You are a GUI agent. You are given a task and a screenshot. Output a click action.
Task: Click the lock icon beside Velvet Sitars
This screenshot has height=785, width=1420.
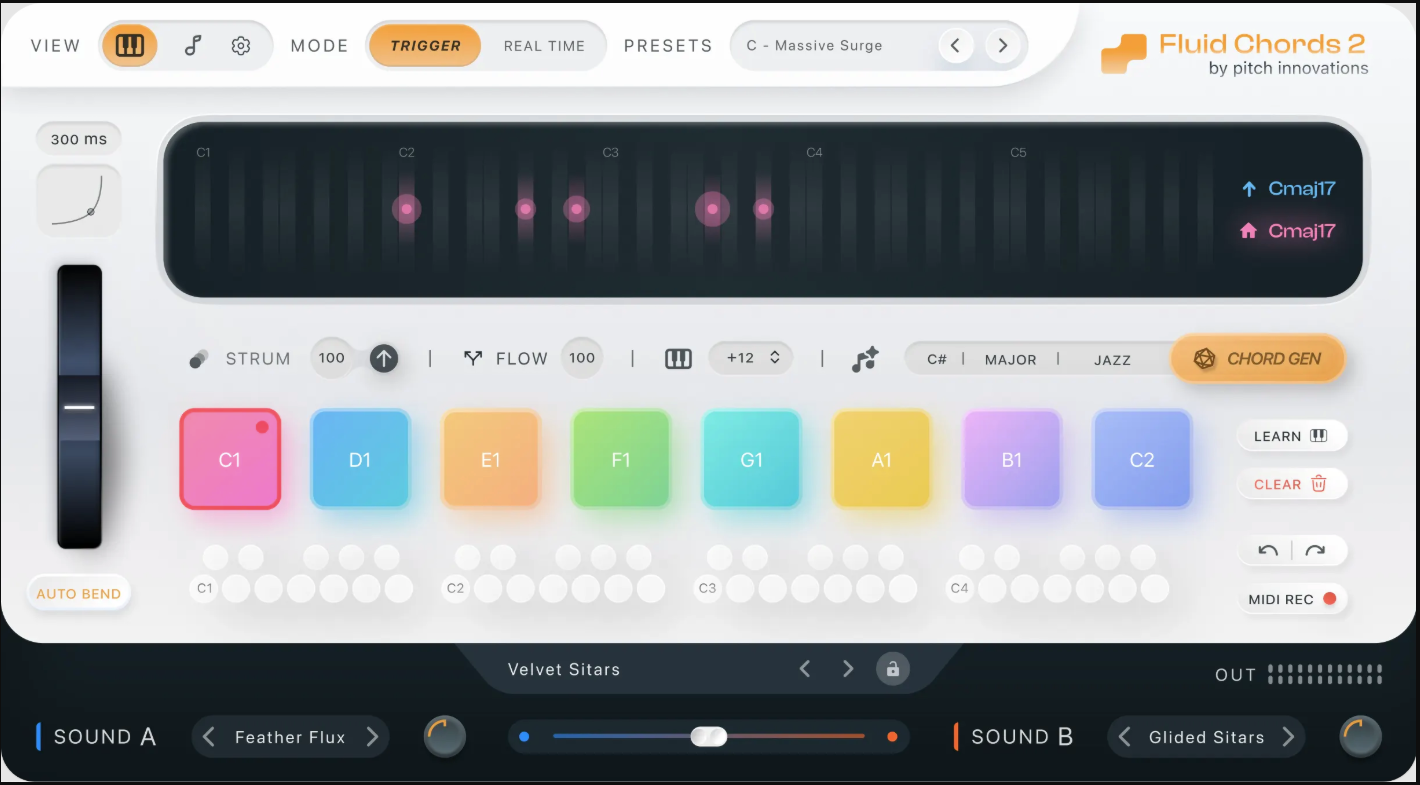click(x=893, y=669)
